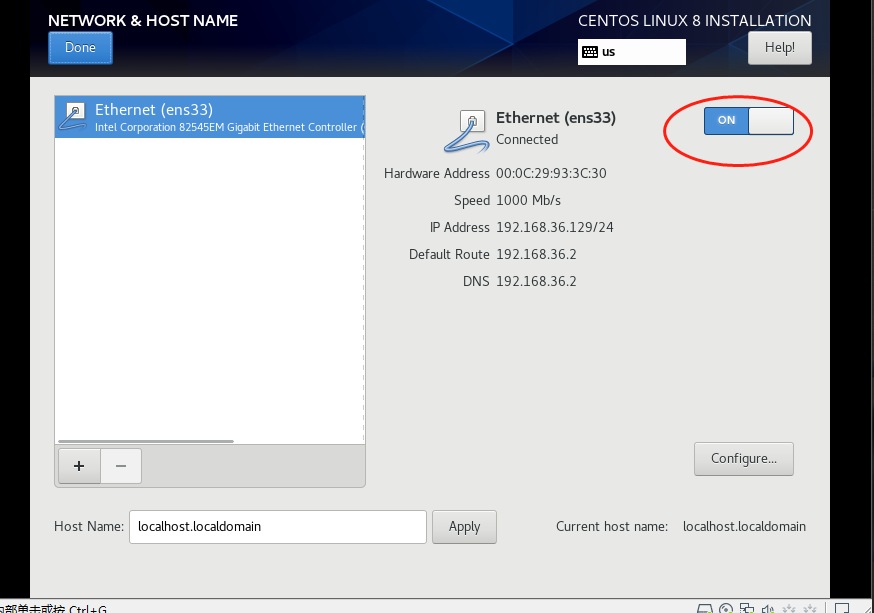874x613 pixels.
Task: Click VMware sound card status icon
Action: coord(768,609)
